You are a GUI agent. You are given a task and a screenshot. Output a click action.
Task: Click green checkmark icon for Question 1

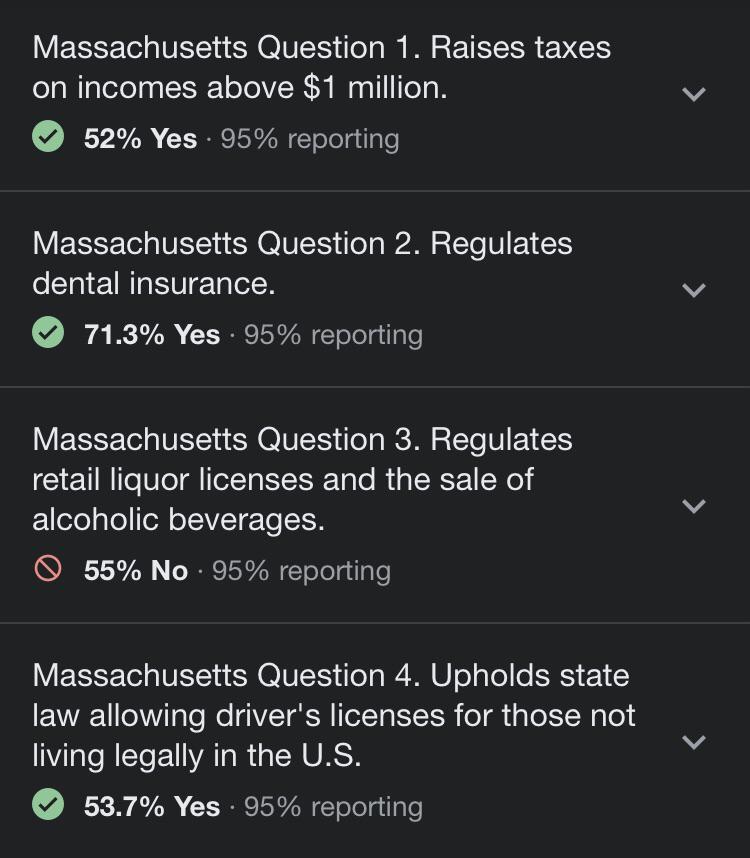click(48, 137)
